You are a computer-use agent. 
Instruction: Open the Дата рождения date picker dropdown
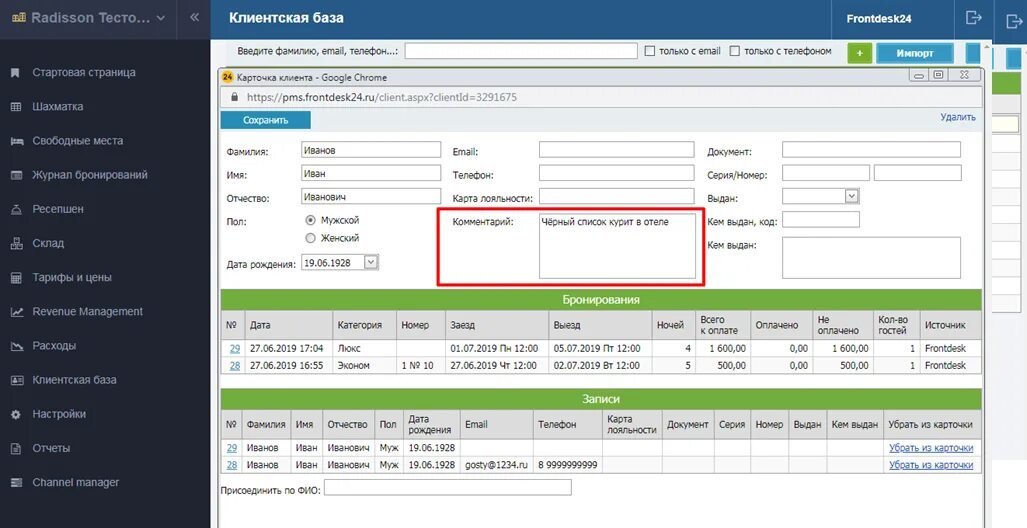pos(371,262)
